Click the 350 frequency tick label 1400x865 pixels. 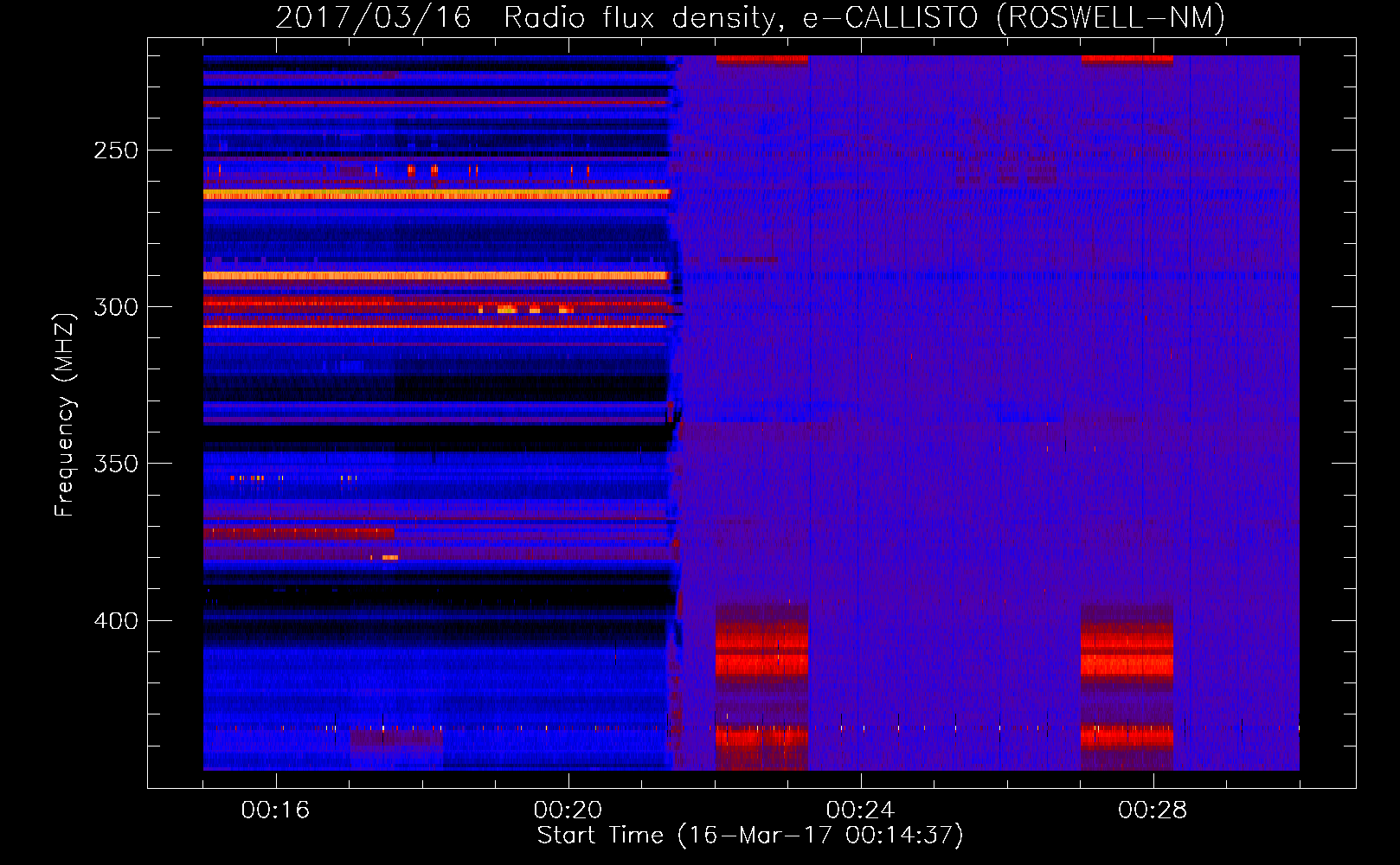tap(116, 464)
